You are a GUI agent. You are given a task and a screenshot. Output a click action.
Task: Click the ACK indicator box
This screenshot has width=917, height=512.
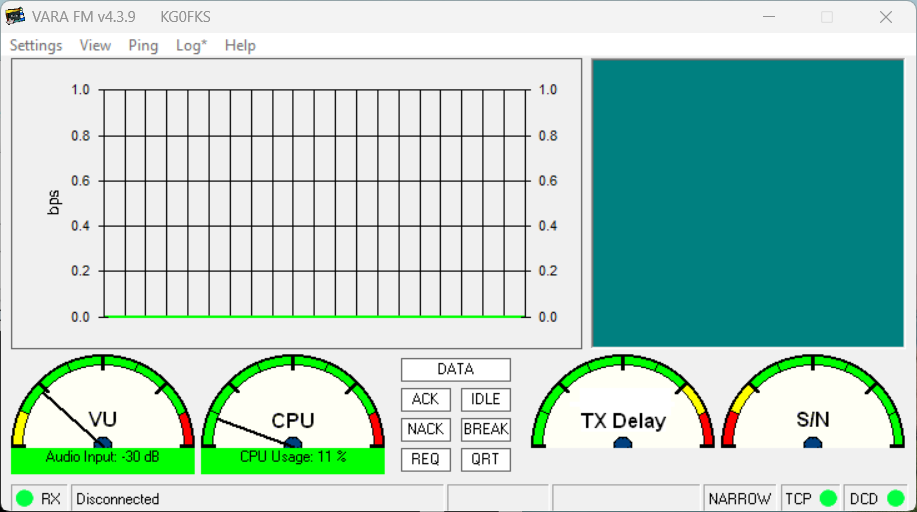(x=425, y=400)
